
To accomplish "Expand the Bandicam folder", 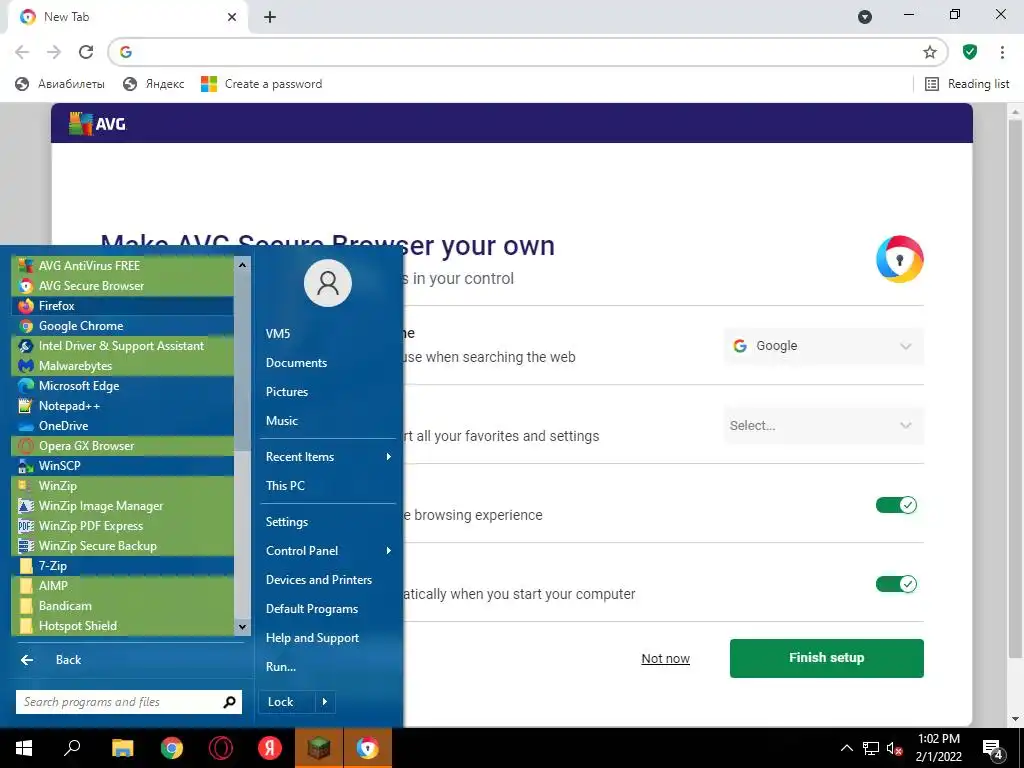I will (x=123, y=606).
